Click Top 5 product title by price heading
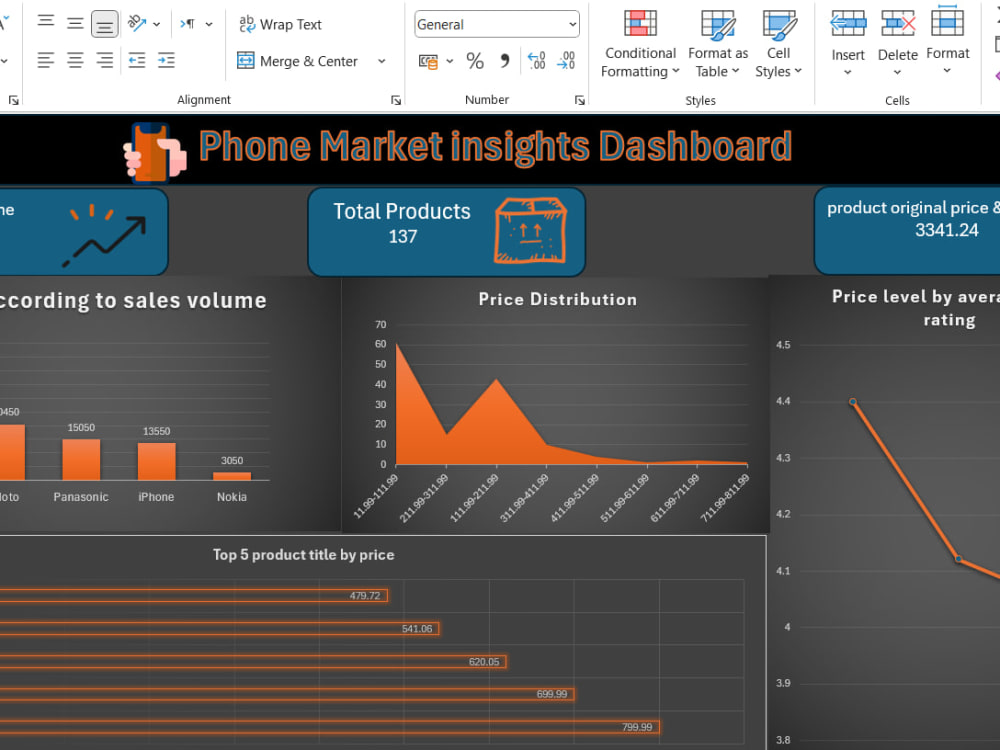Screen dimensions: 1000x750 (304, 555)
